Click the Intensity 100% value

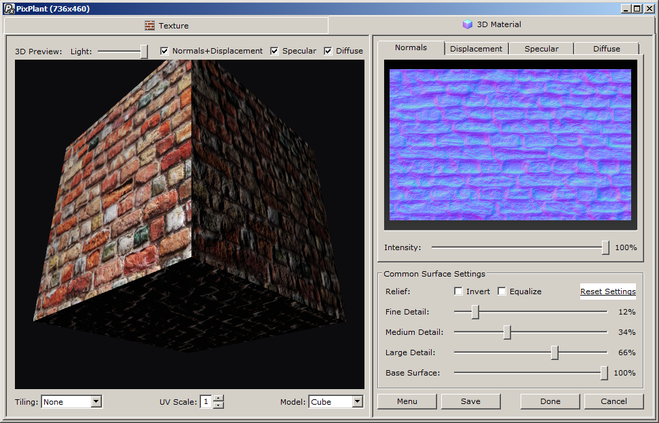pos(626,248)
